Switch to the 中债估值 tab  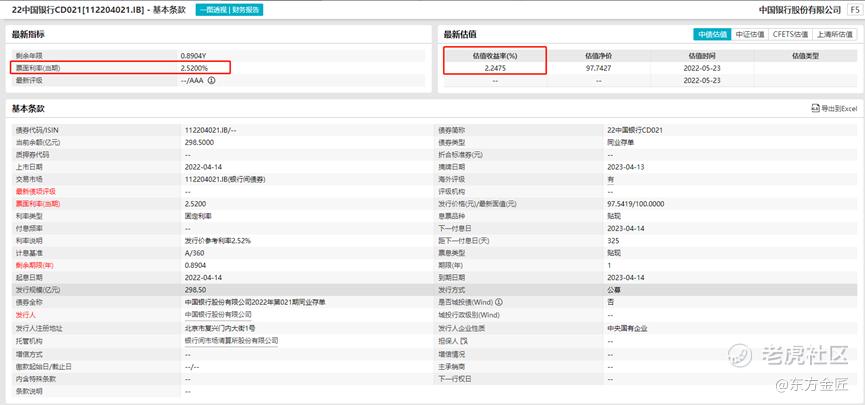(712, 34)
